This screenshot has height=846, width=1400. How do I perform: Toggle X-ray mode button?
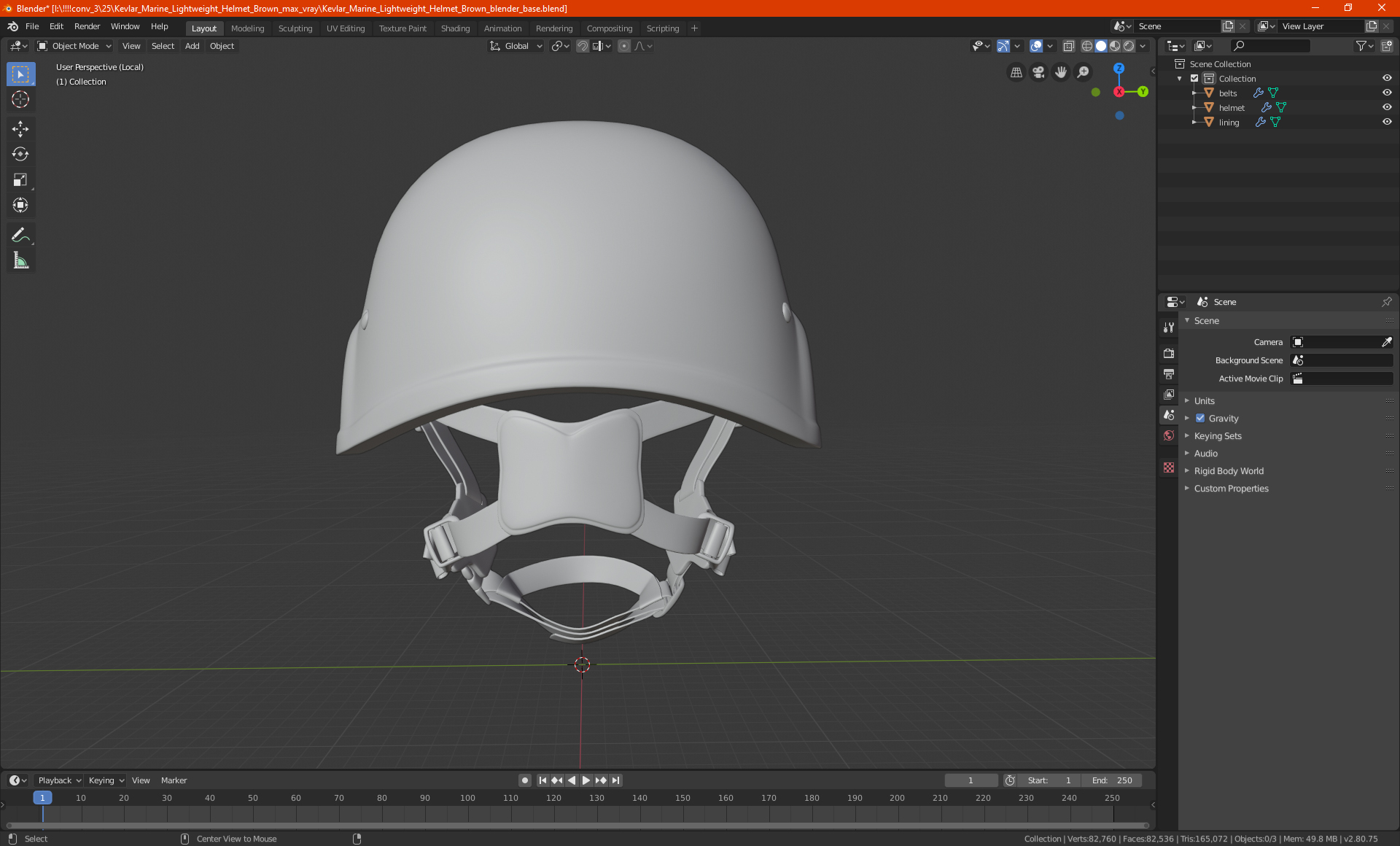(1068, 46)
